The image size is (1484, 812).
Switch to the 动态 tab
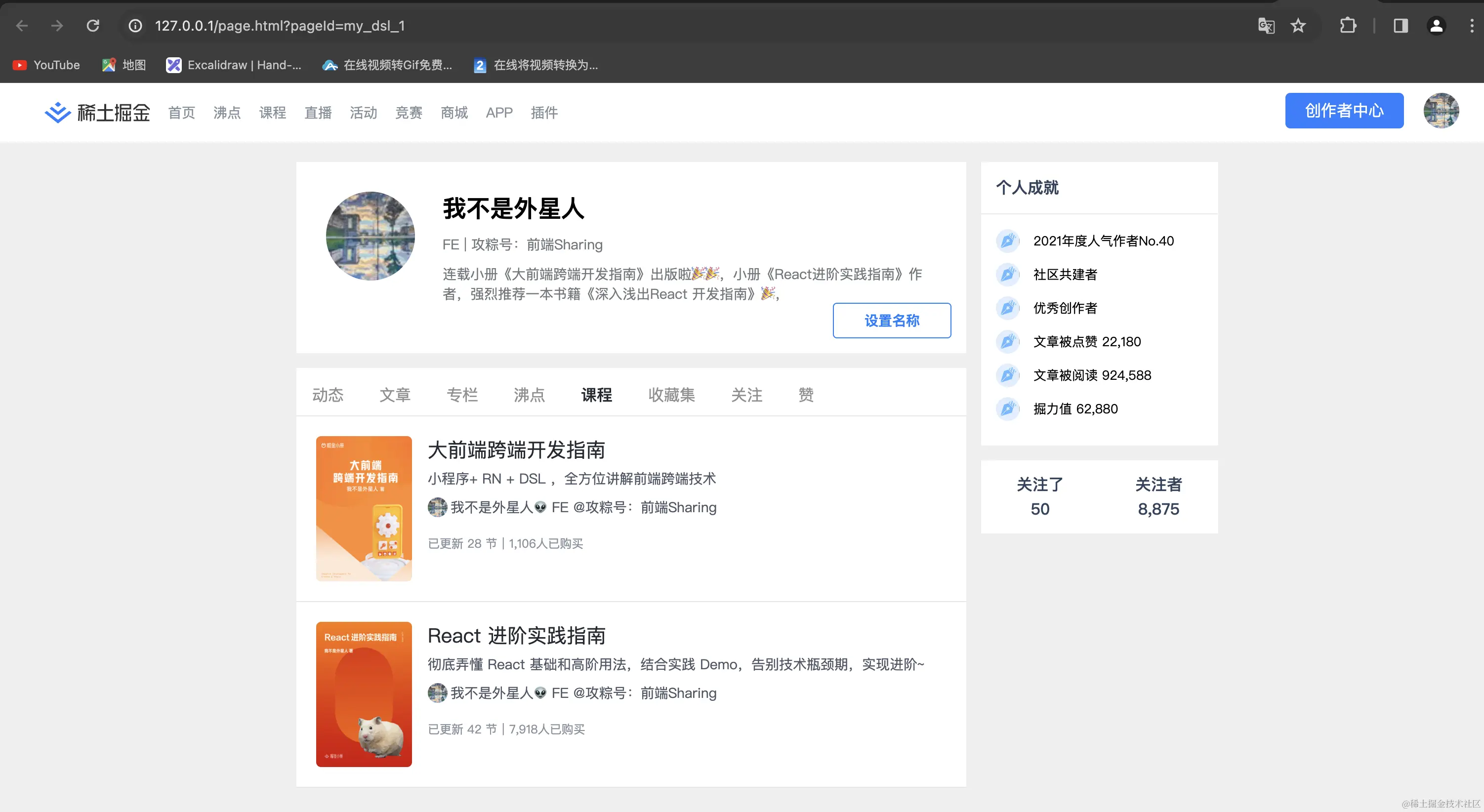click(x=328, y=395)
